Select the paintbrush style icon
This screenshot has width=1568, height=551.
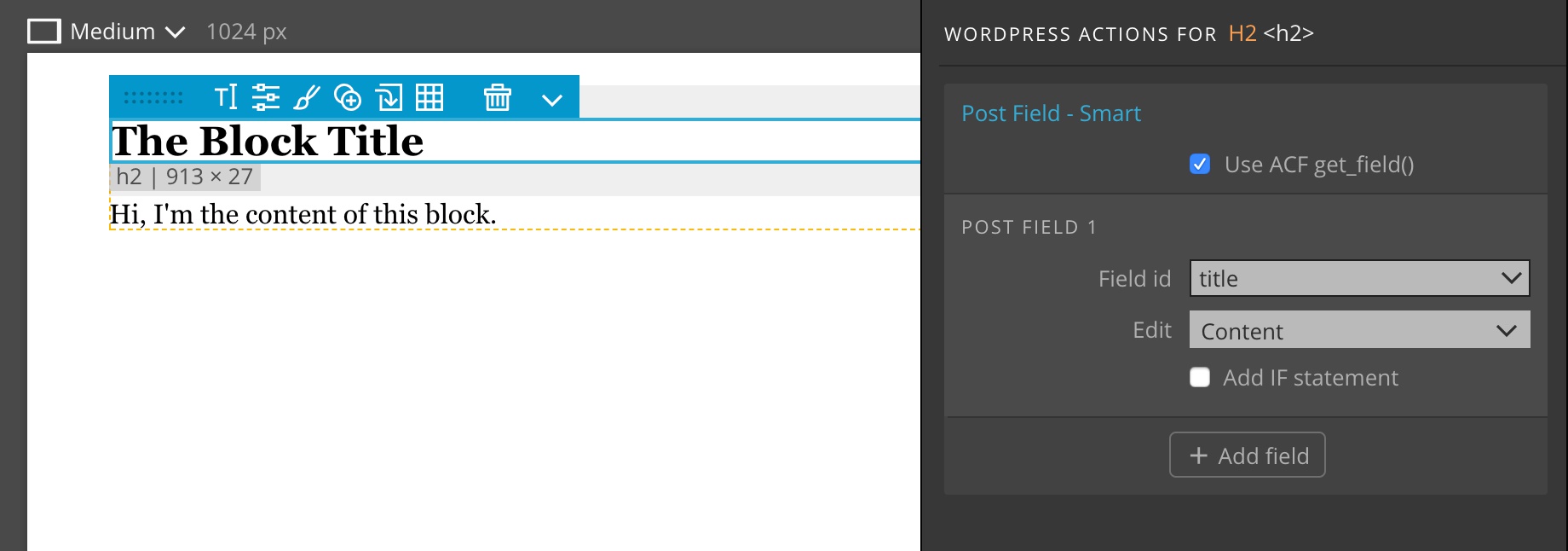(307, 97)
